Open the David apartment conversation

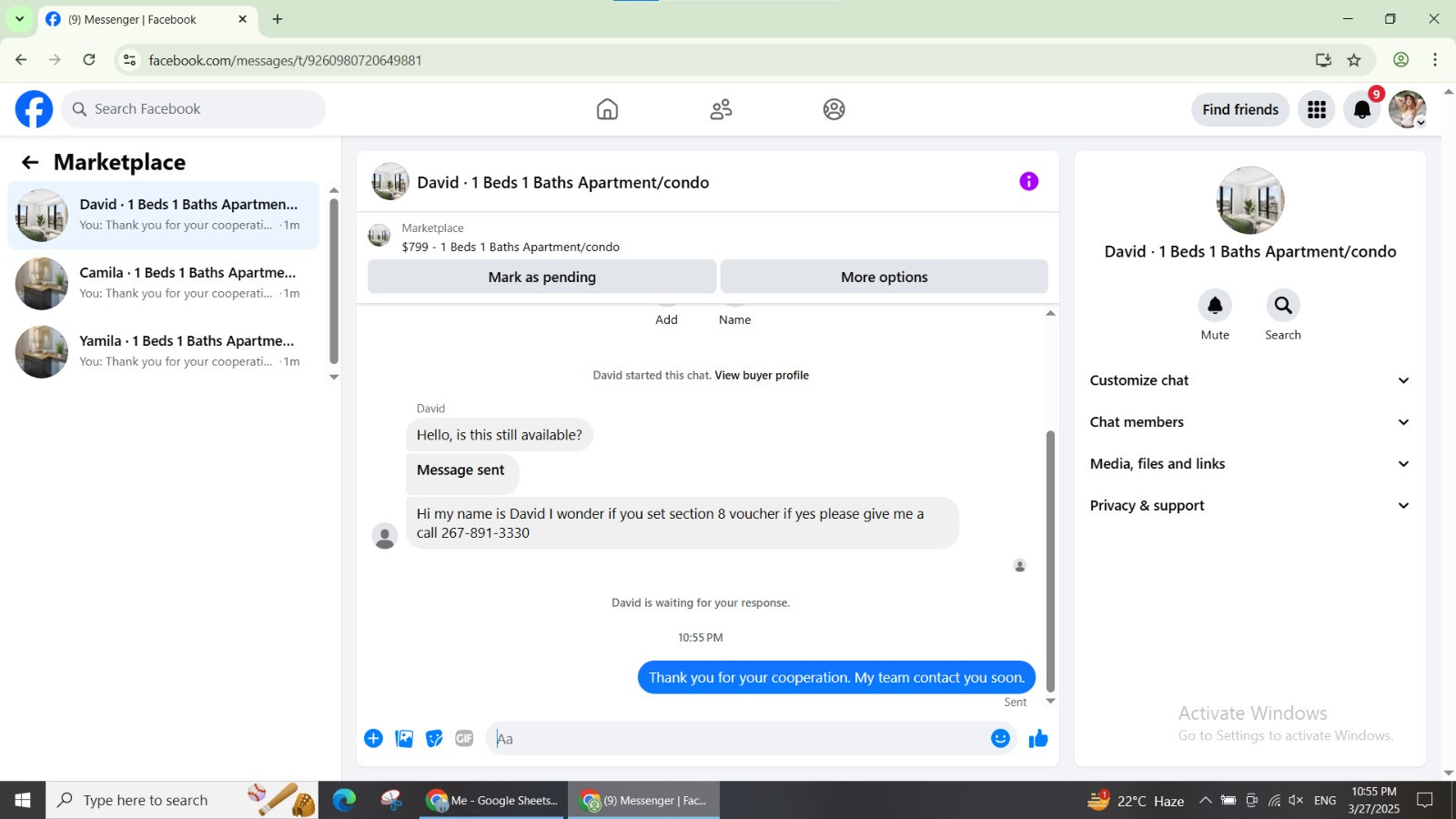coord(164,216)
